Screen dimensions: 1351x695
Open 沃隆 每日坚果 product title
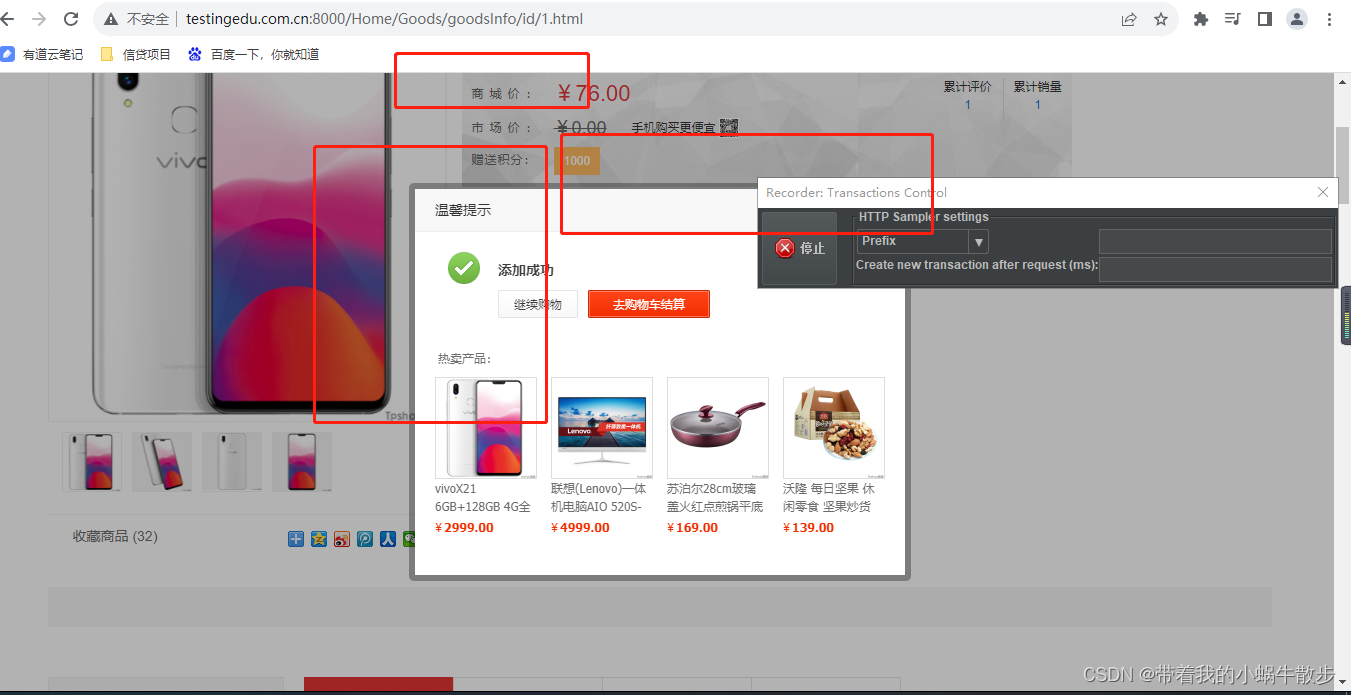coord(829,498)
